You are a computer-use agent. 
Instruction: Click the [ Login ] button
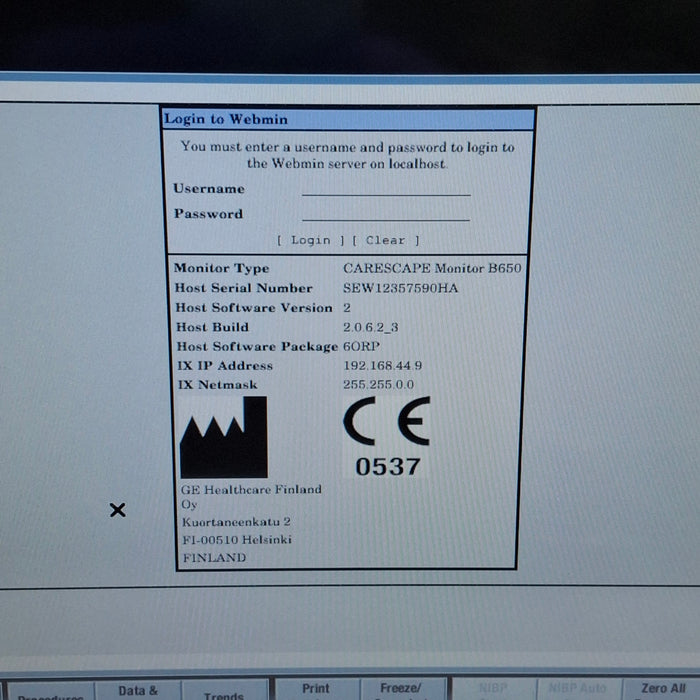[x=311, y=240]
